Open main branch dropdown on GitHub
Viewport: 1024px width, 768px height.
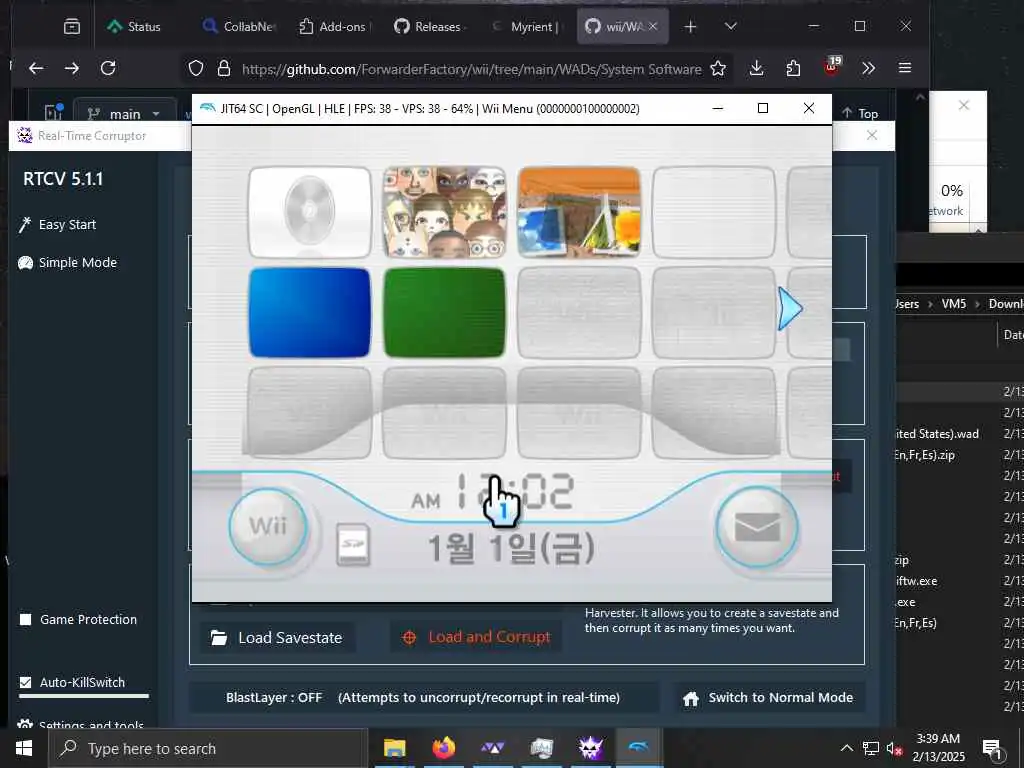coord(124,114)
